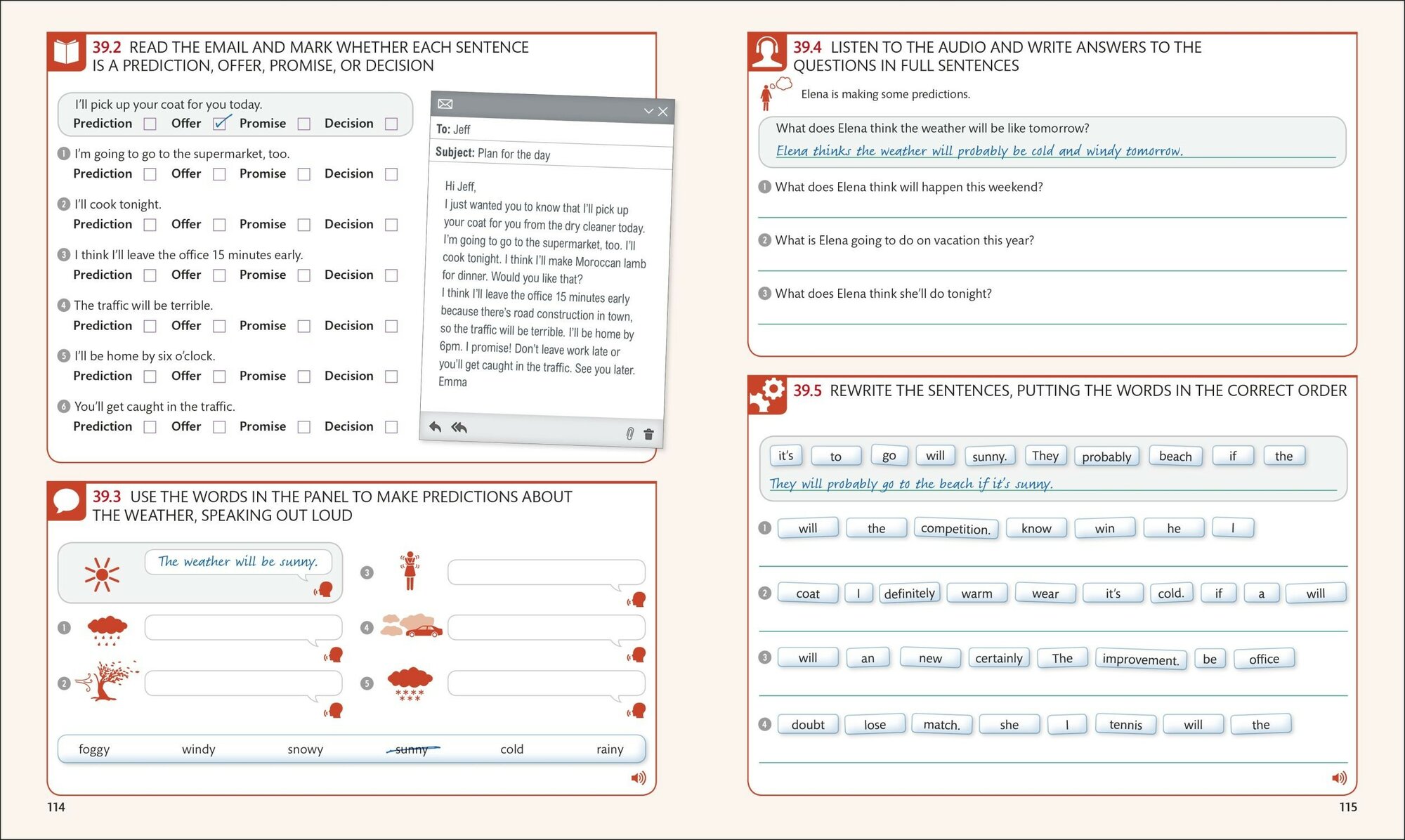1405x840 pixels.
Task: Close the email with the X button
Action: pos(662,112)
